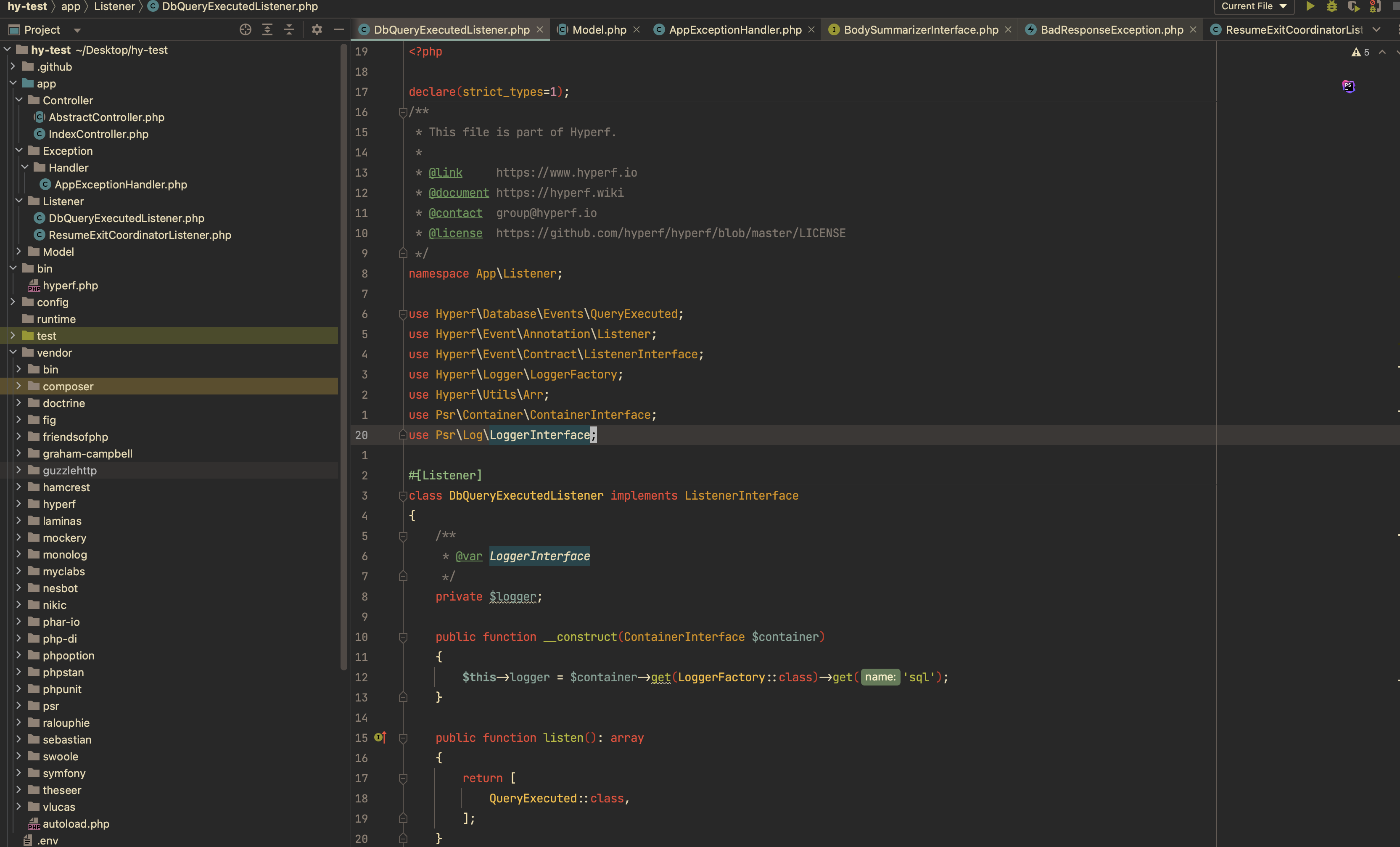Viewport: 1400px width, 847px height.
Task: Expand the .github folder
Action: tap(13, 66)
